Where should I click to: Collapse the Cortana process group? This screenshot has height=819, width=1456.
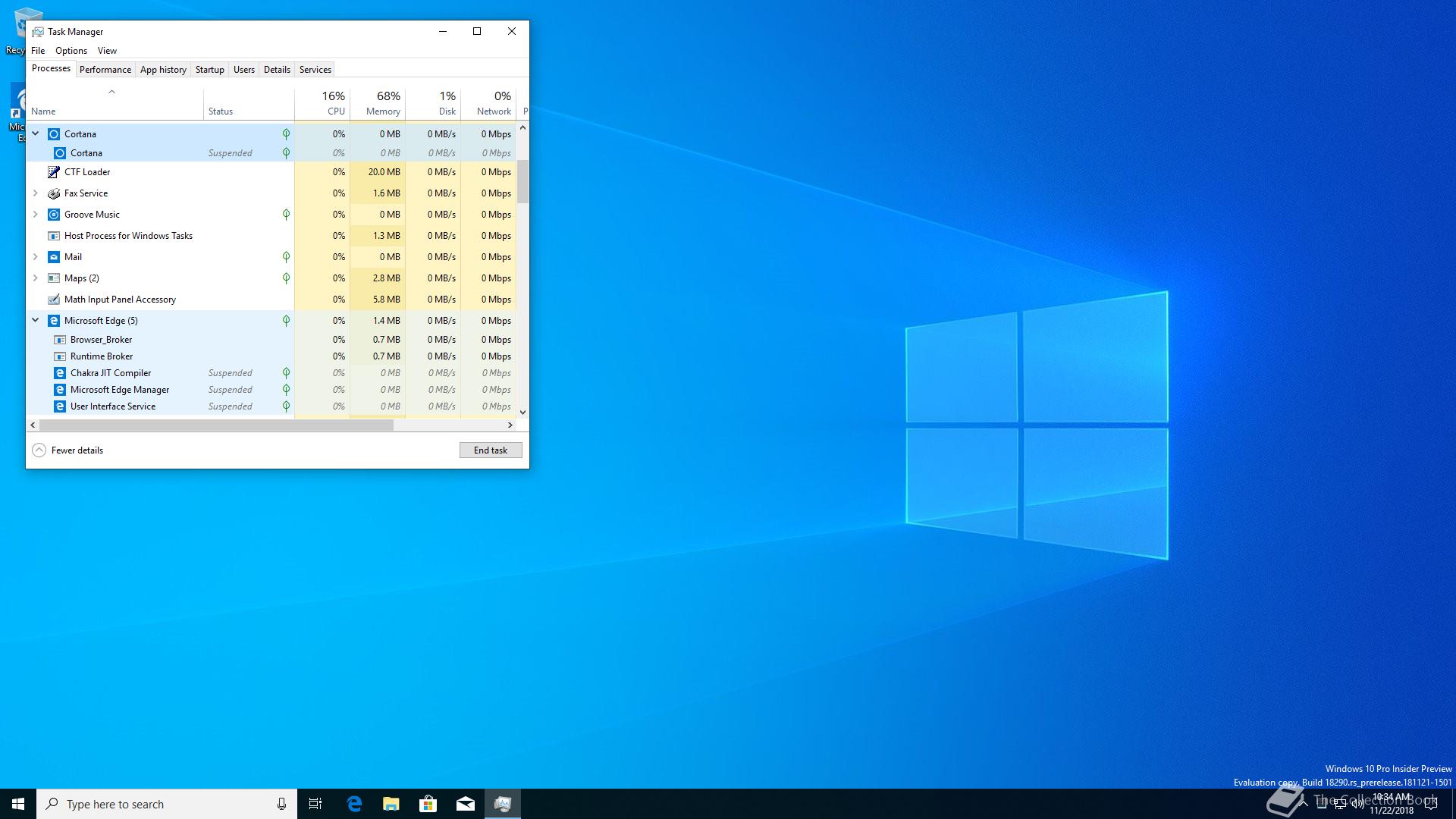[x=35, y=133]
